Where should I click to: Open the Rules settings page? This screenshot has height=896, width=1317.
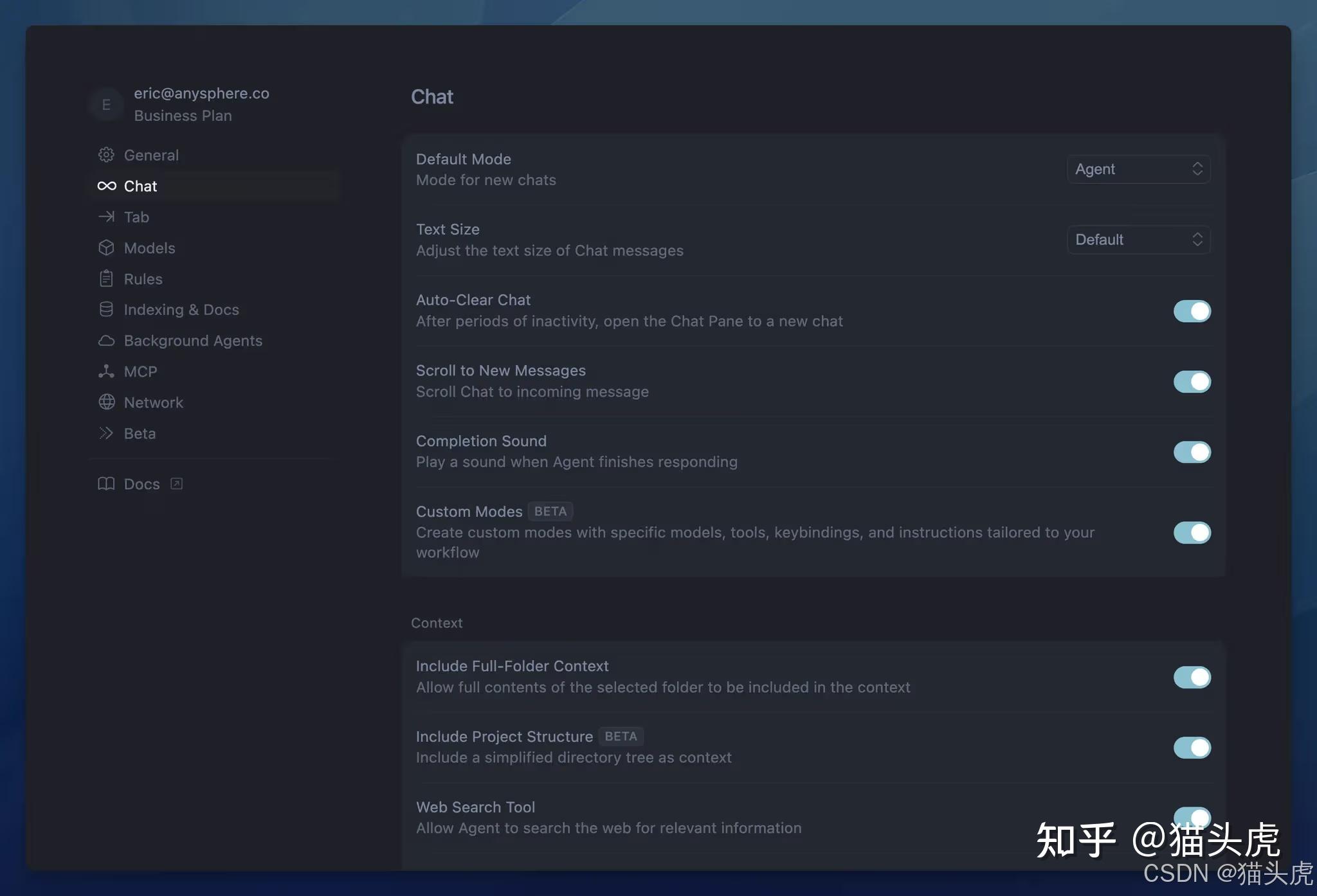pos(143,278)
